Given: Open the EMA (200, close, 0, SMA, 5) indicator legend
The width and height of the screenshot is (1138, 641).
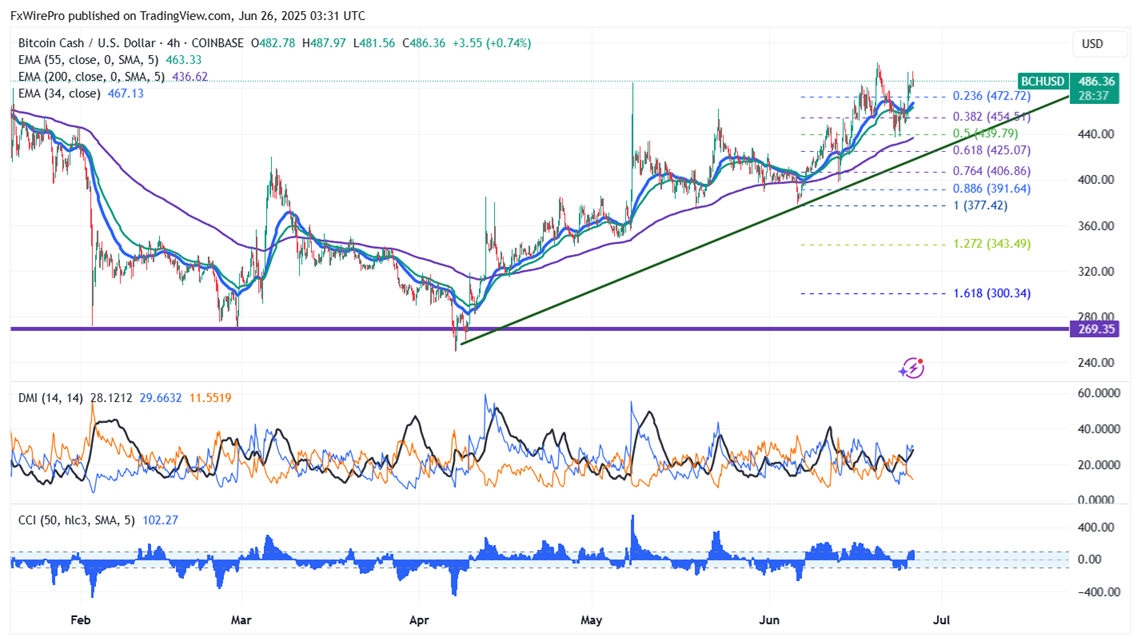Looking at the screenshot, I should point(91,76).
